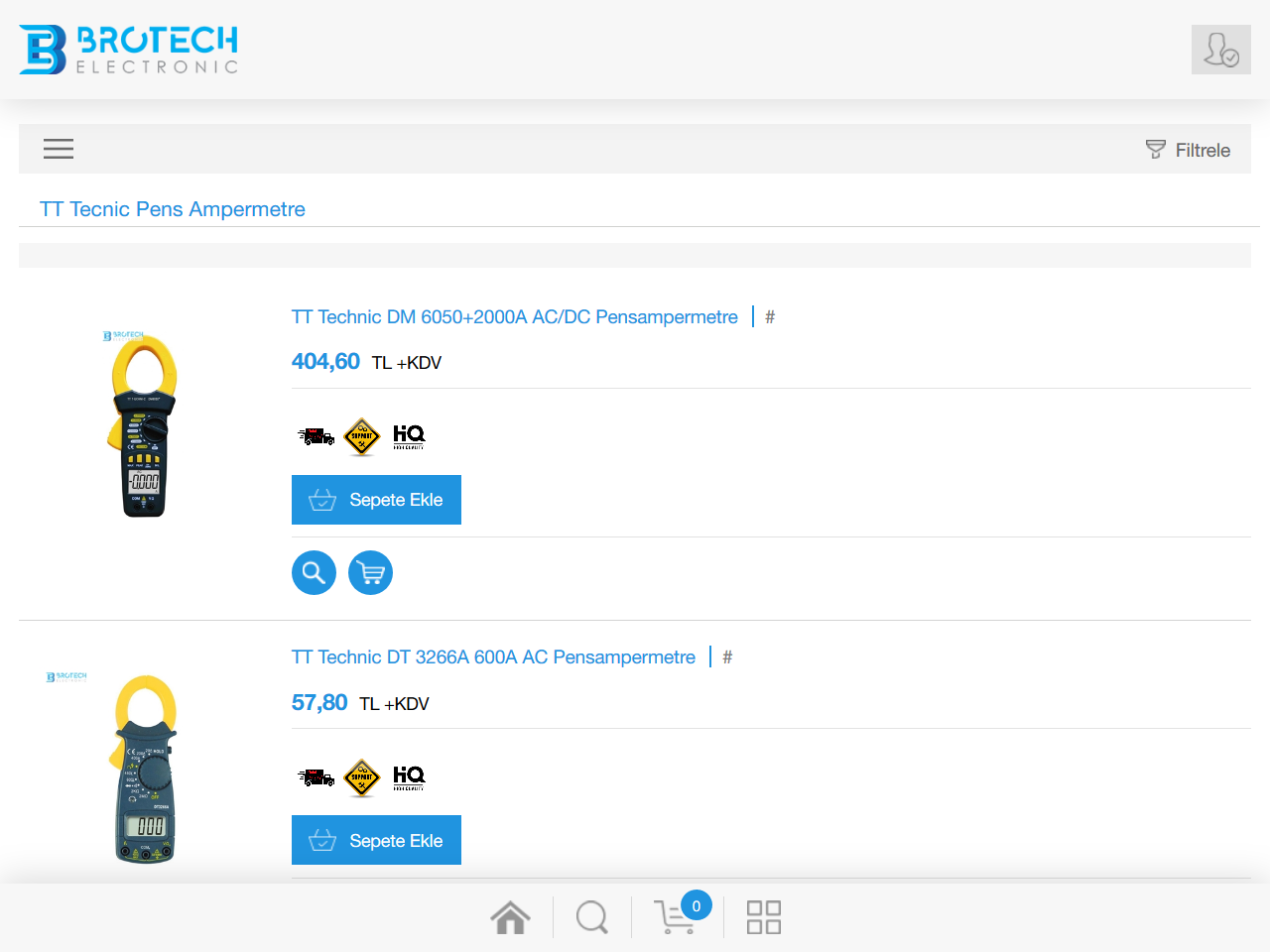Open the Filtrele filter option
This screenshot has width=1270, height=952.
(1188, 150)
